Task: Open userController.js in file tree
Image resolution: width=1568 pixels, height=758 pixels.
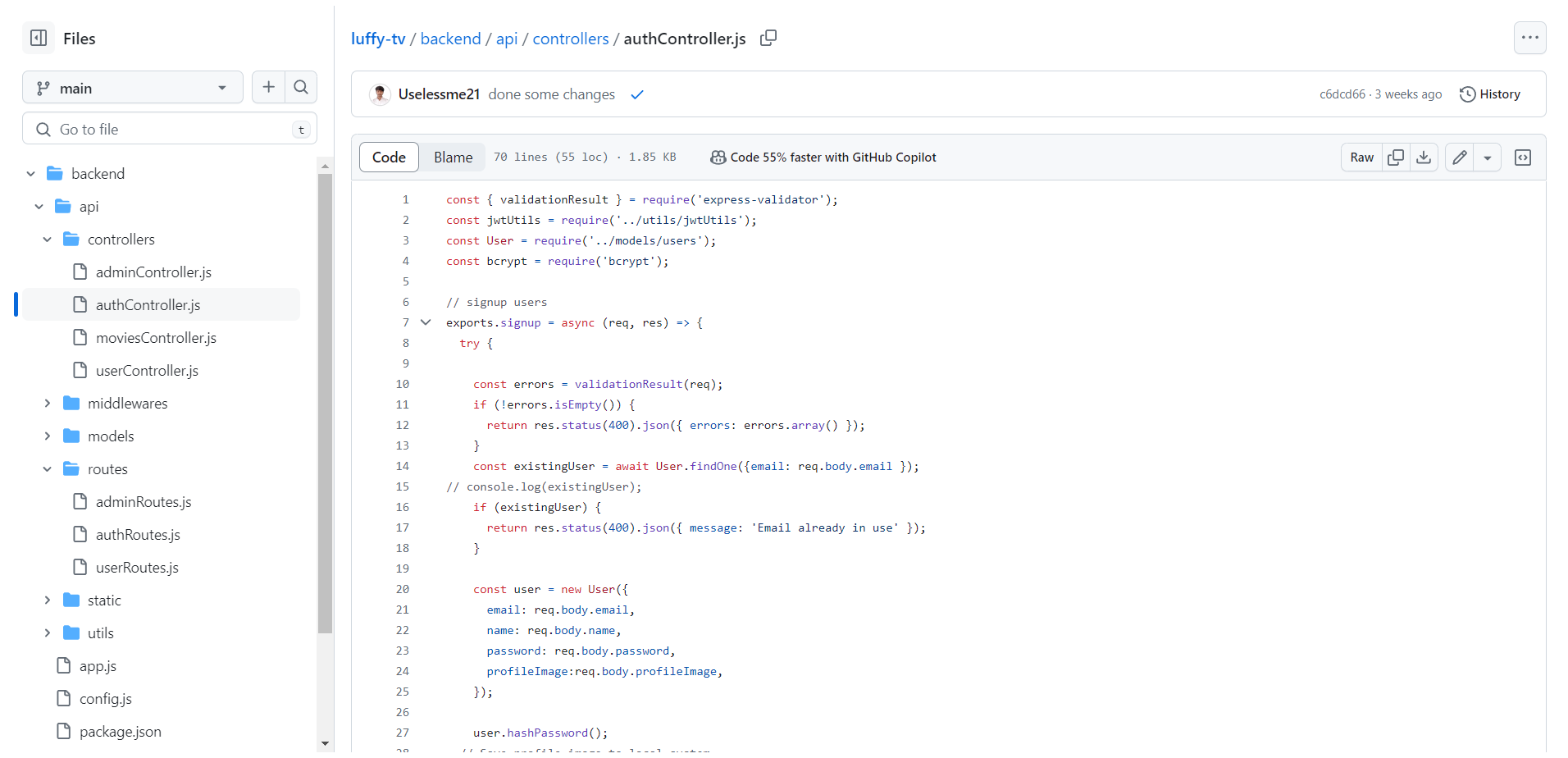Action: click(147, 371)
